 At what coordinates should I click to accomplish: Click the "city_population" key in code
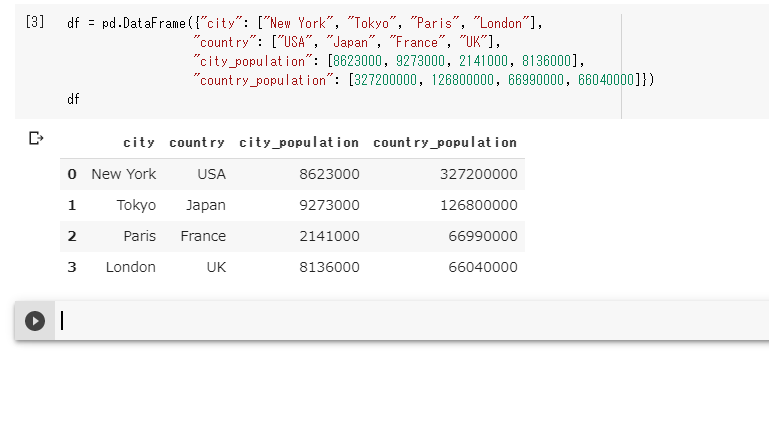coord(253,61)
